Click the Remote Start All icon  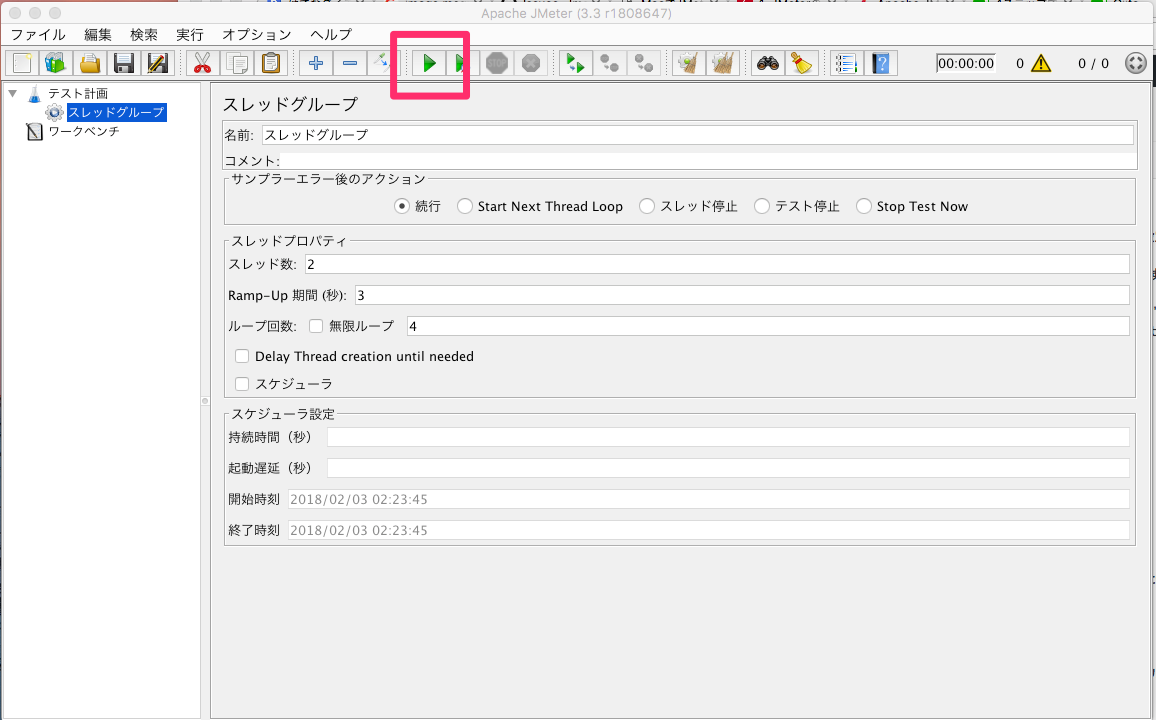click(574, 64)
